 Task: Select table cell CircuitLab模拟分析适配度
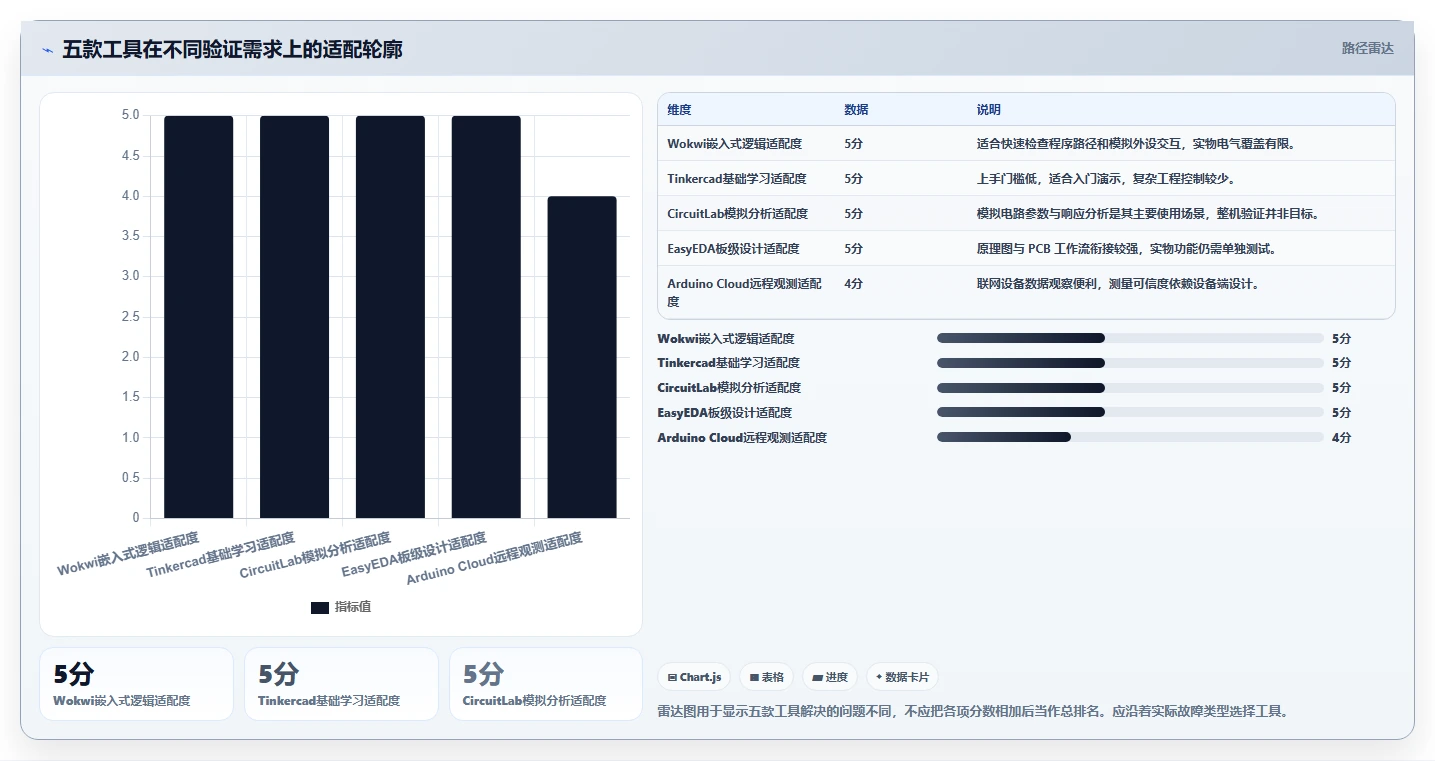pos(738,214)
